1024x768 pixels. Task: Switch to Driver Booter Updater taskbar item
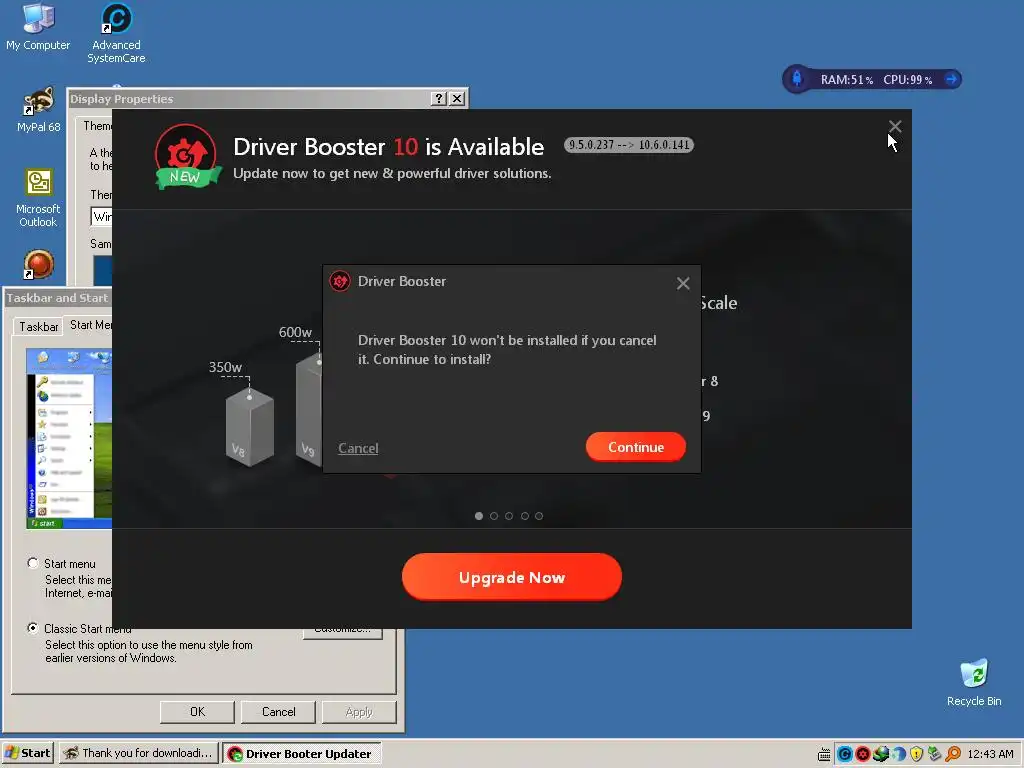[302, 754]
